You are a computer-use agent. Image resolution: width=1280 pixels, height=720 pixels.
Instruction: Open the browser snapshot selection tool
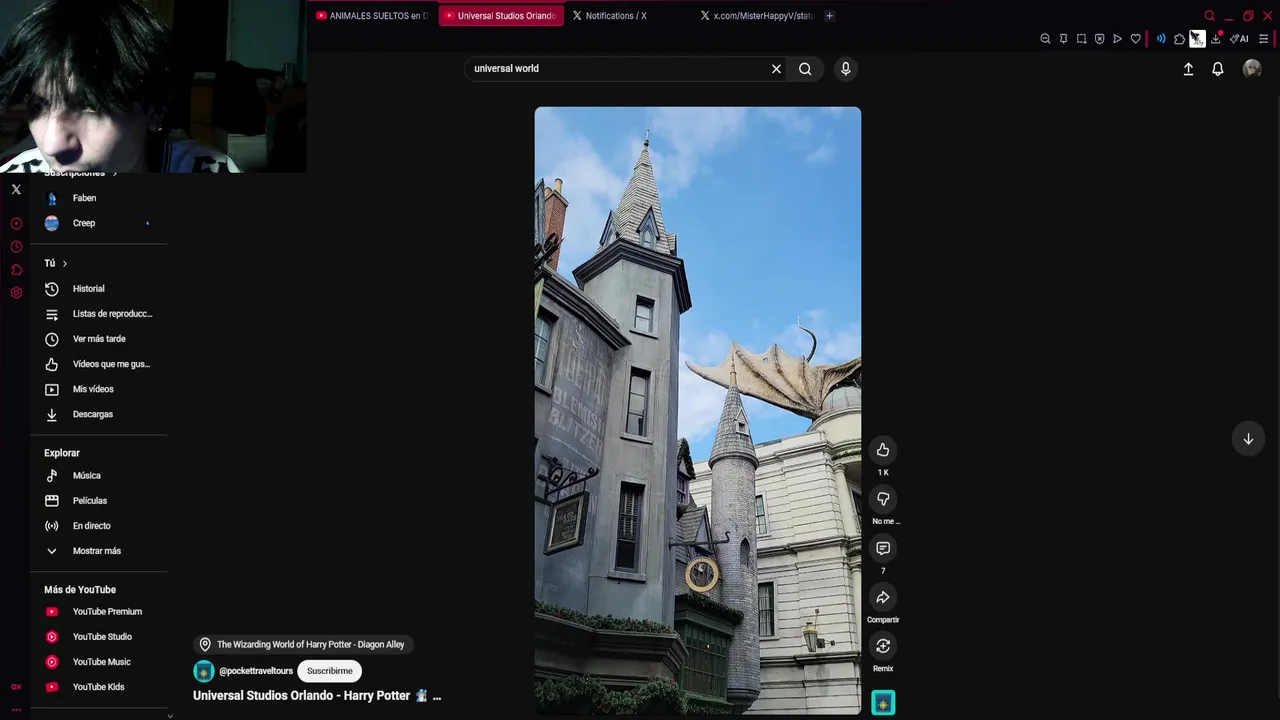1081,39
